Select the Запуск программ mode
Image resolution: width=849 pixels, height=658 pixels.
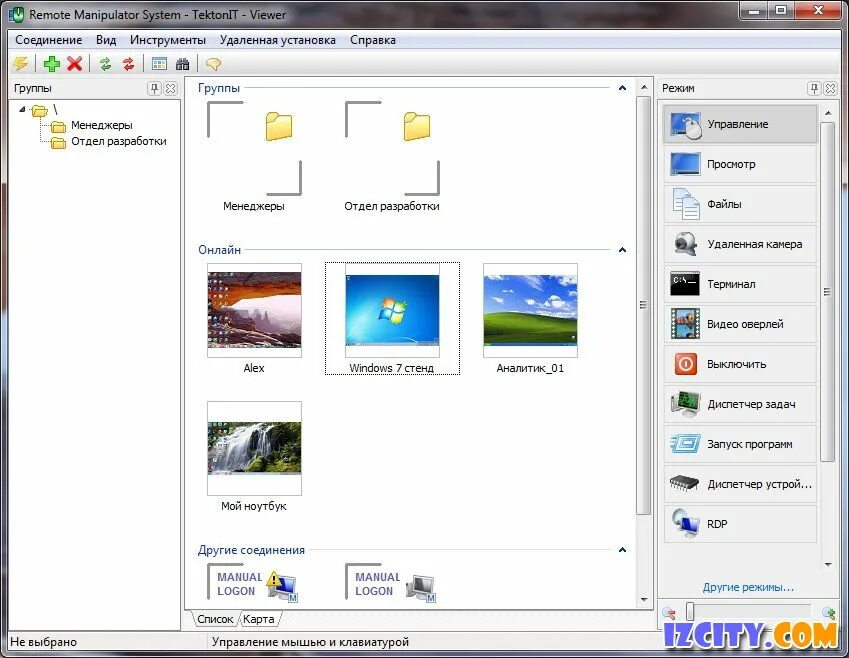click(740, 444)
